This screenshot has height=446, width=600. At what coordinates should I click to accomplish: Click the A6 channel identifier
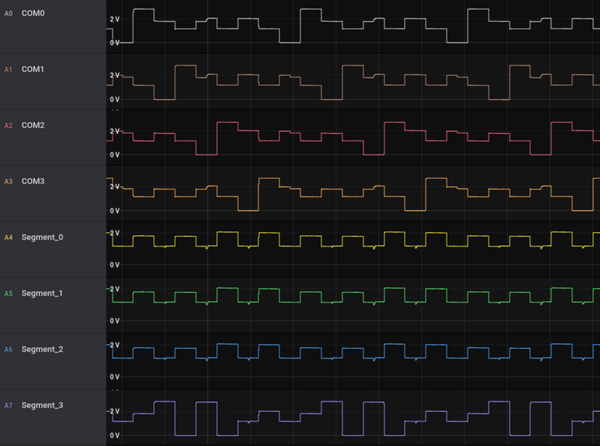8,349
